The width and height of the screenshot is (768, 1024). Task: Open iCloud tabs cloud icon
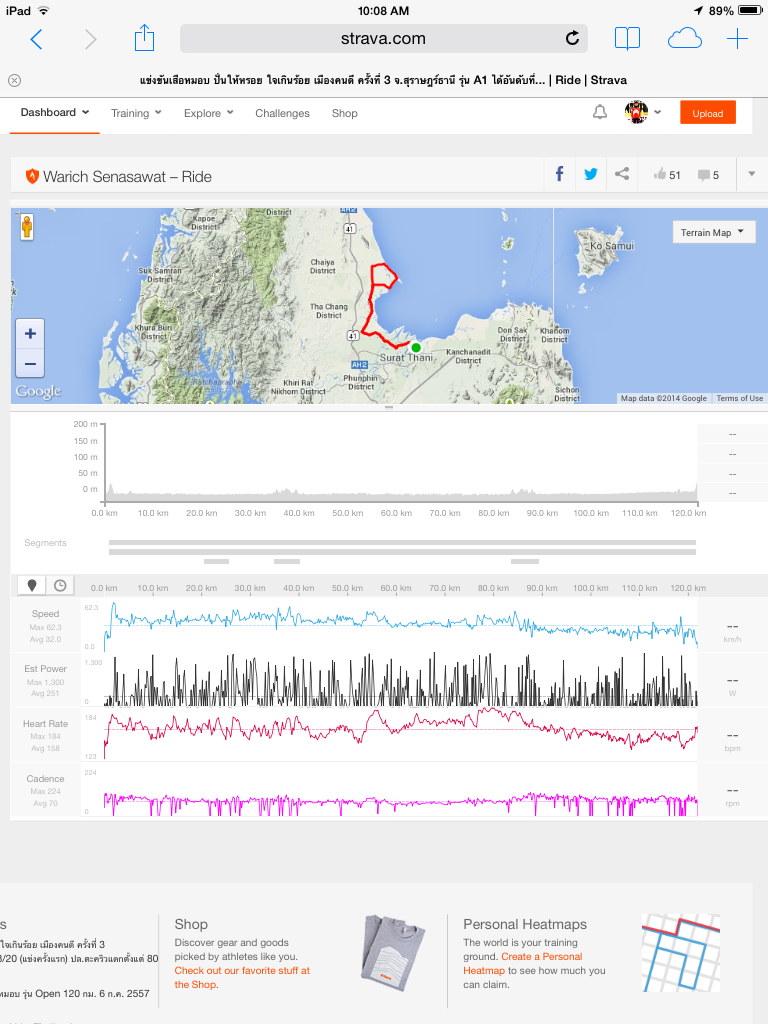pyautogui.click(x=684, y=39)
